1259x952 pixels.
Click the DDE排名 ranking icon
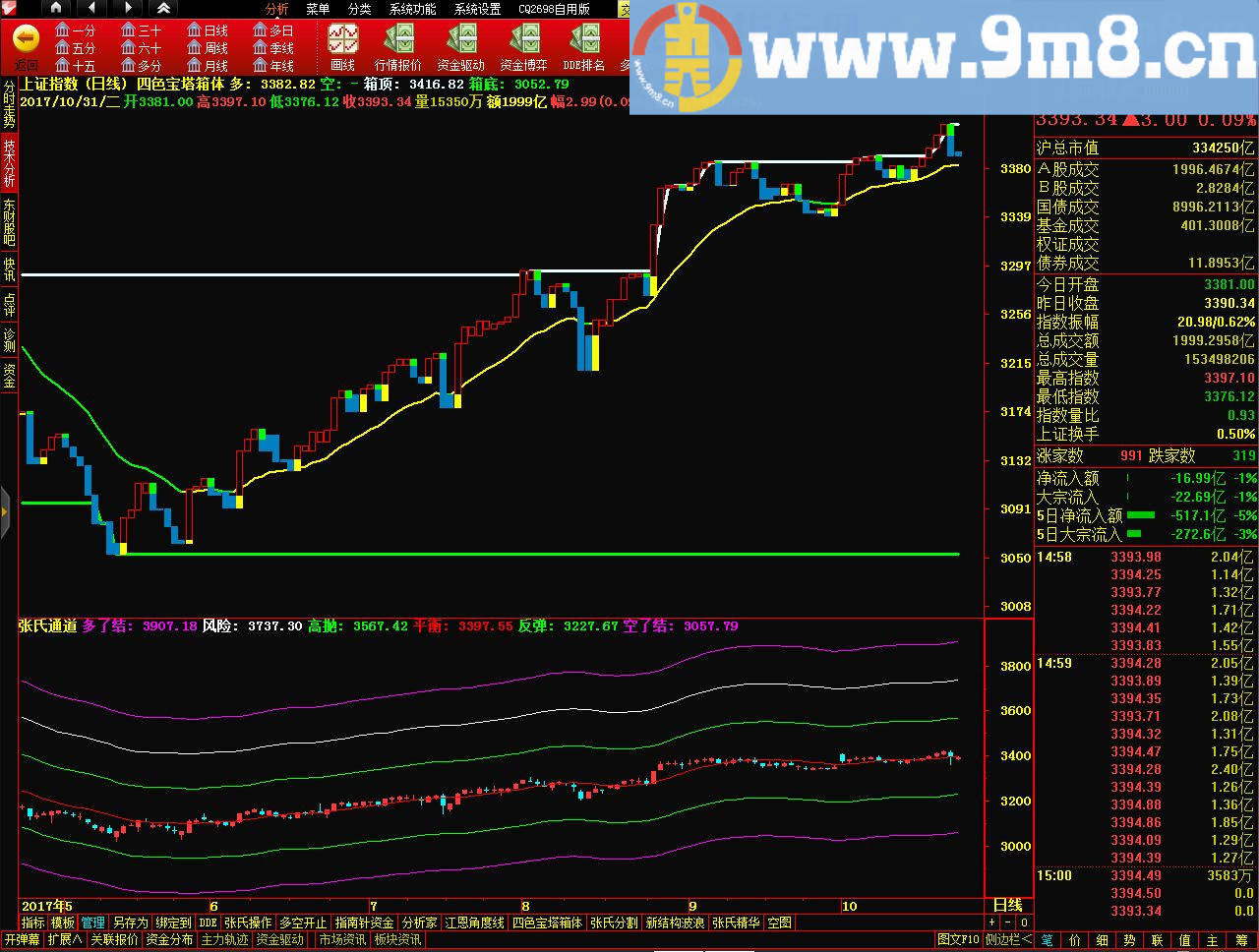[x=584, y=46]
